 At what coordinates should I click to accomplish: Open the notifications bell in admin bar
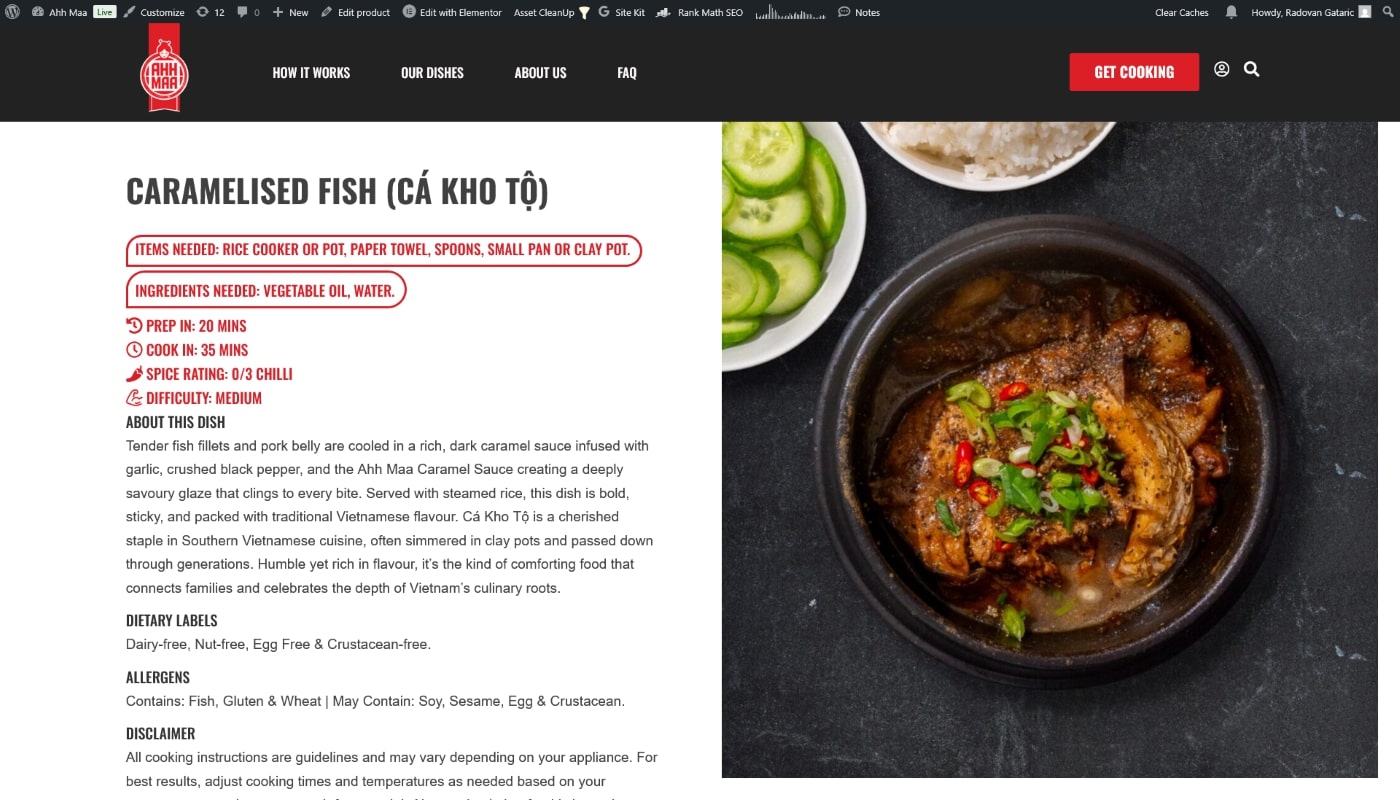pyautogui.click(x=1231, y=12)
